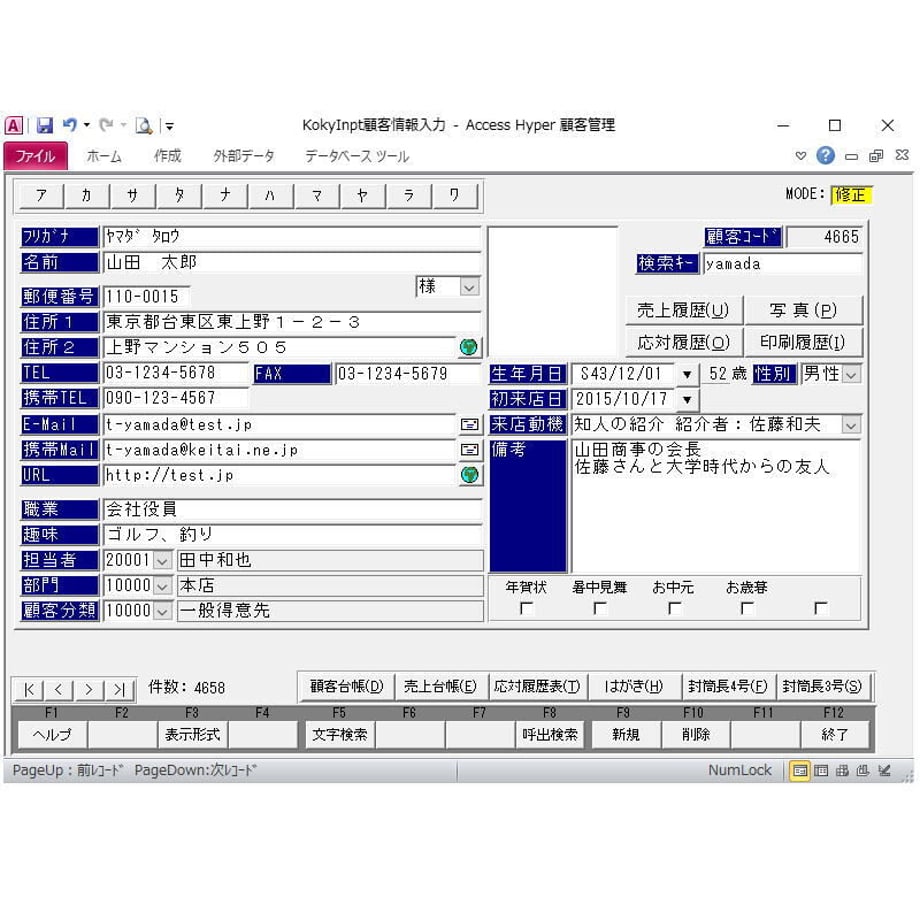Click the 顧客台帳(D) report button
Image resolution: width=920 pixels, height=920 pixels.
click(x=346, y=686)
